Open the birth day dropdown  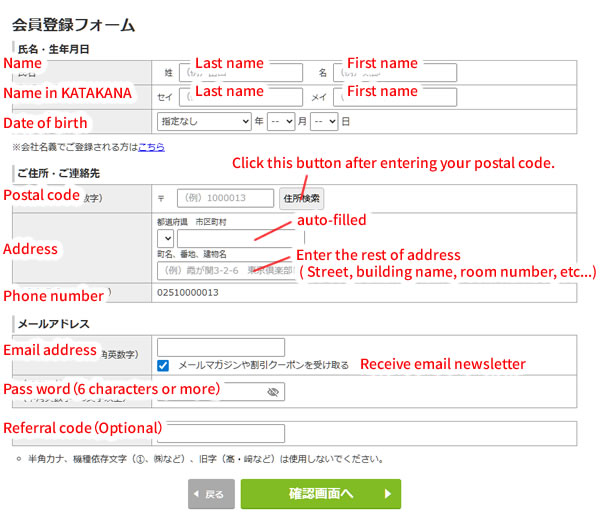pyautogui.click(x=324, y=121)
